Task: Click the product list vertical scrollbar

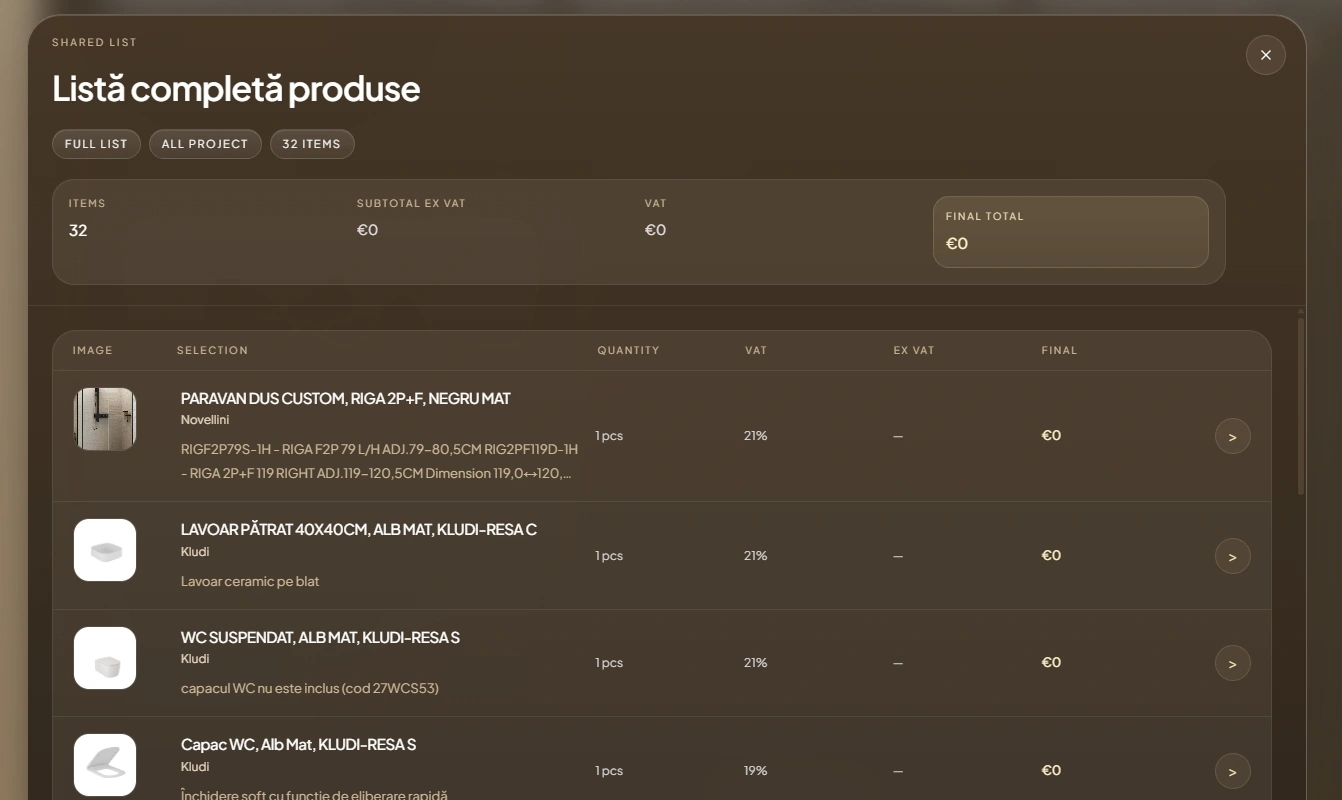Action: point(1301,405)
